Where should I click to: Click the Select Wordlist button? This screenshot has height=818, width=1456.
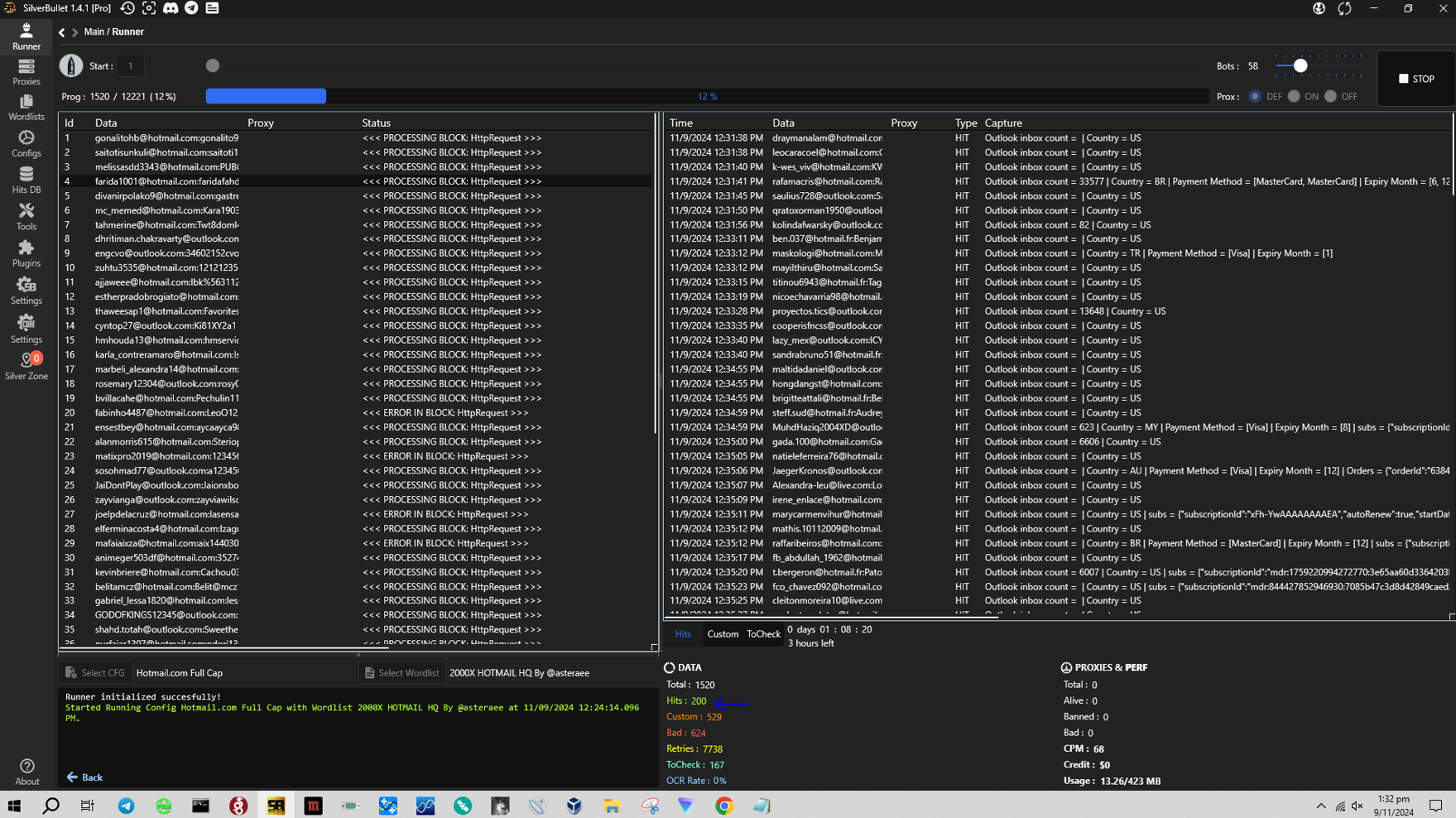point(402,673)
